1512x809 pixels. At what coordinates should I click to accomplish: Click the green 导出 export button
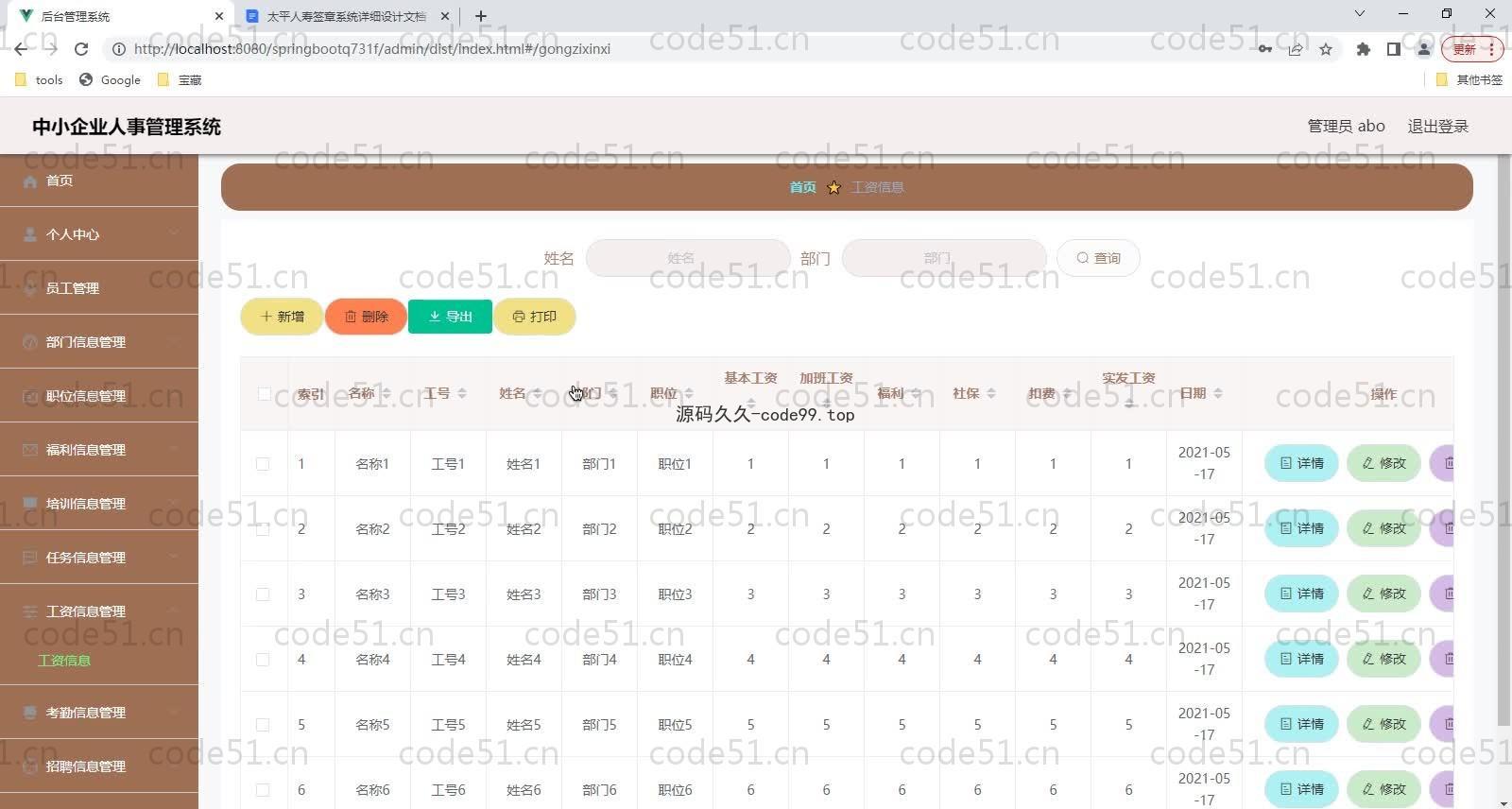tap(450, 317)
